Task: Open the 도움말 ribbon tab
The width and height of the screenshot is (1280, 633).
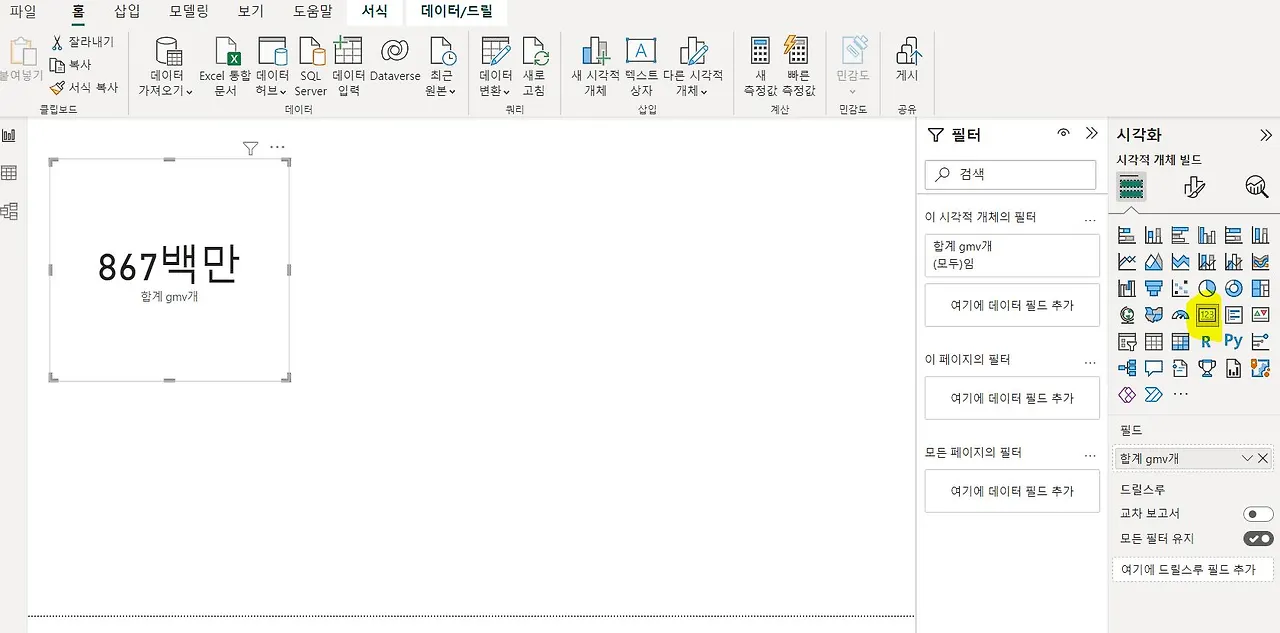Action: coord(313,12)
